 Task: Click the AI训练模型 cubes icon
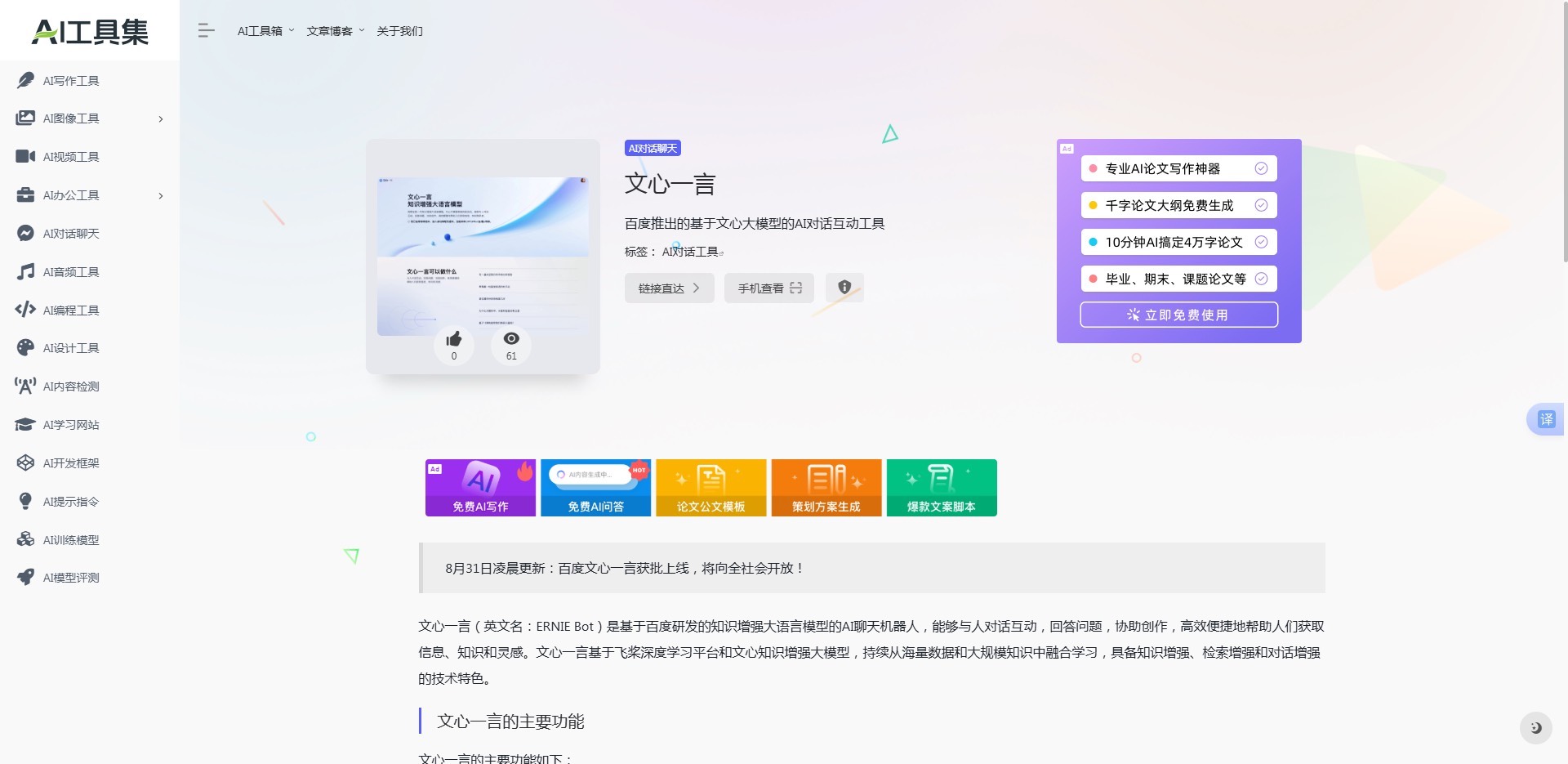25,539
